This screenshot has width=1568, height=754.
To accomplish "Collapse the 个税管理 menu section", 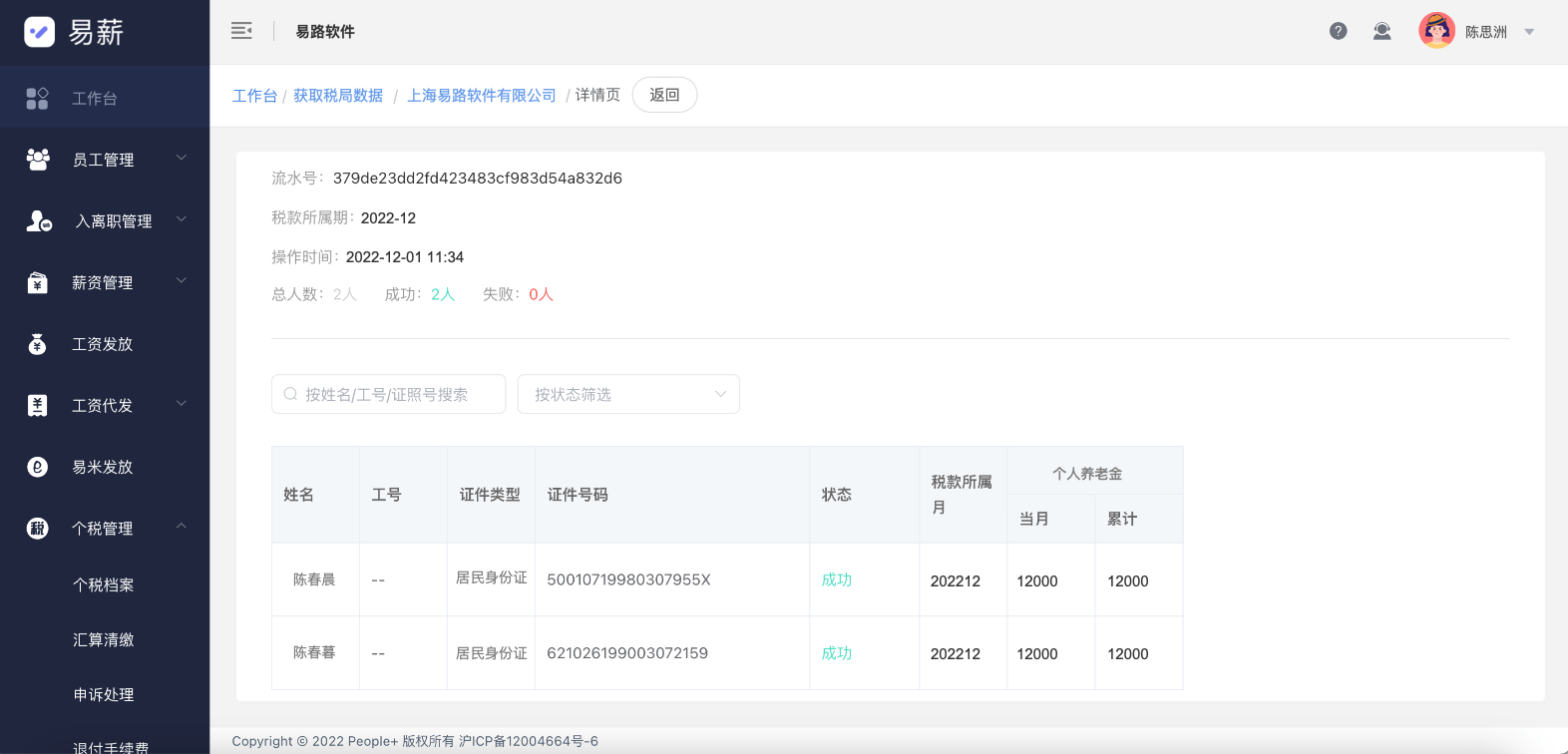I will pos(182,528).
